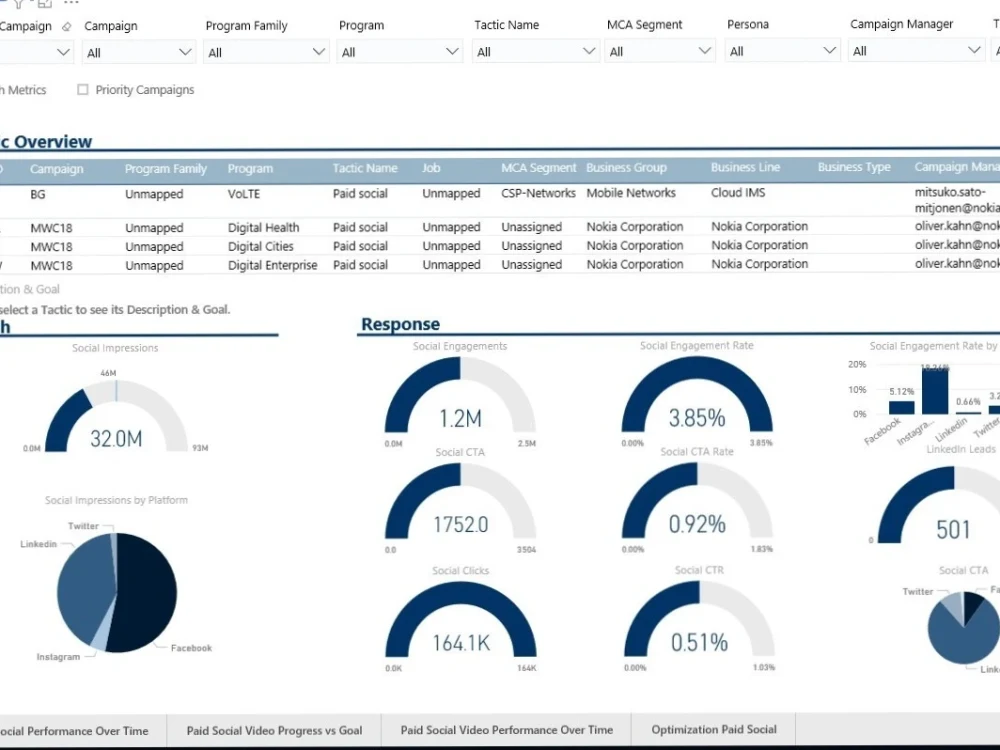This screenshot has width=1000, height=750.
Task: Click the pop-out focus icon at top left
Action: click(44, 5)
